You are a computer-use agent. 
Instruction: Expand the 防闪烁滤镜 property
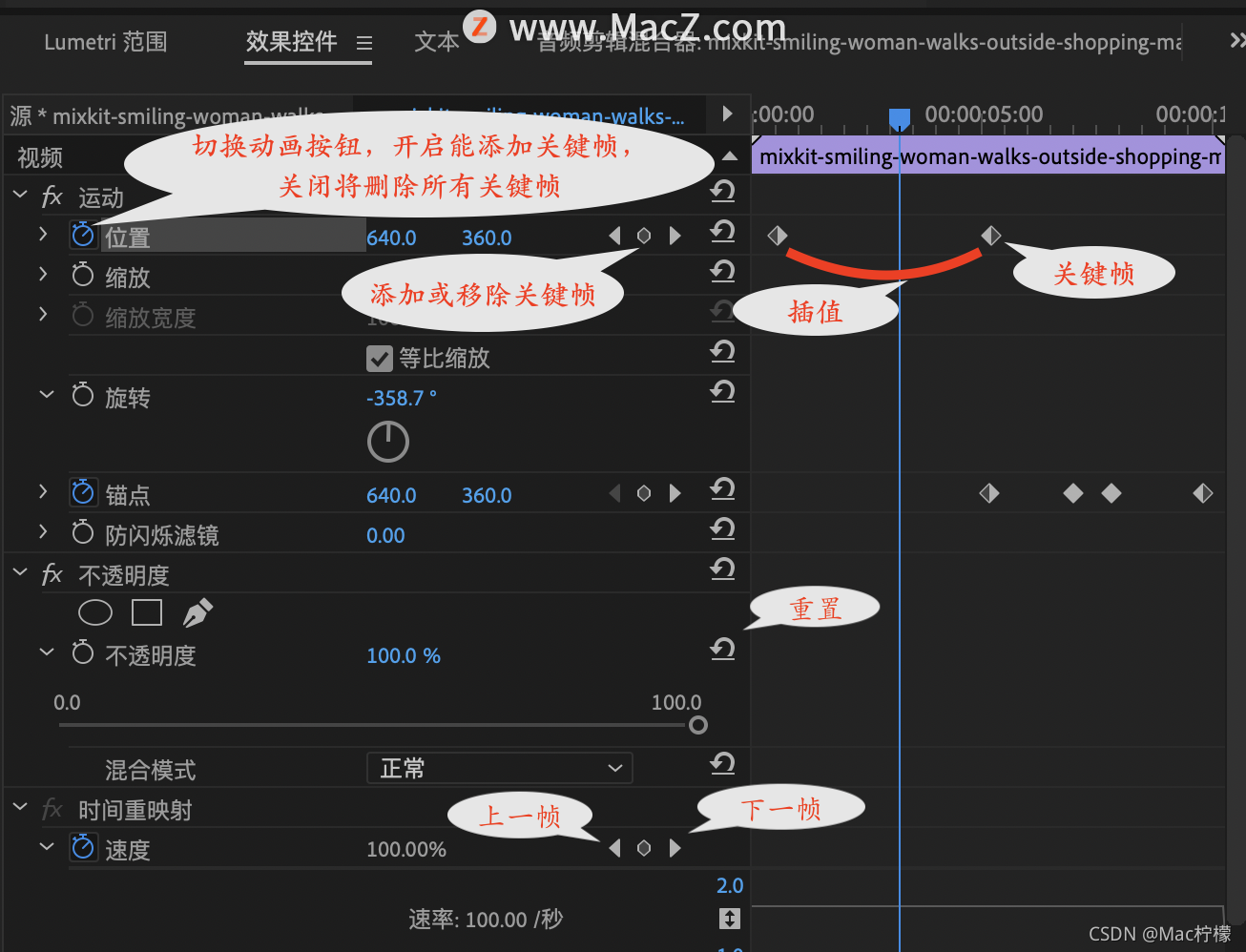[43, 531]
